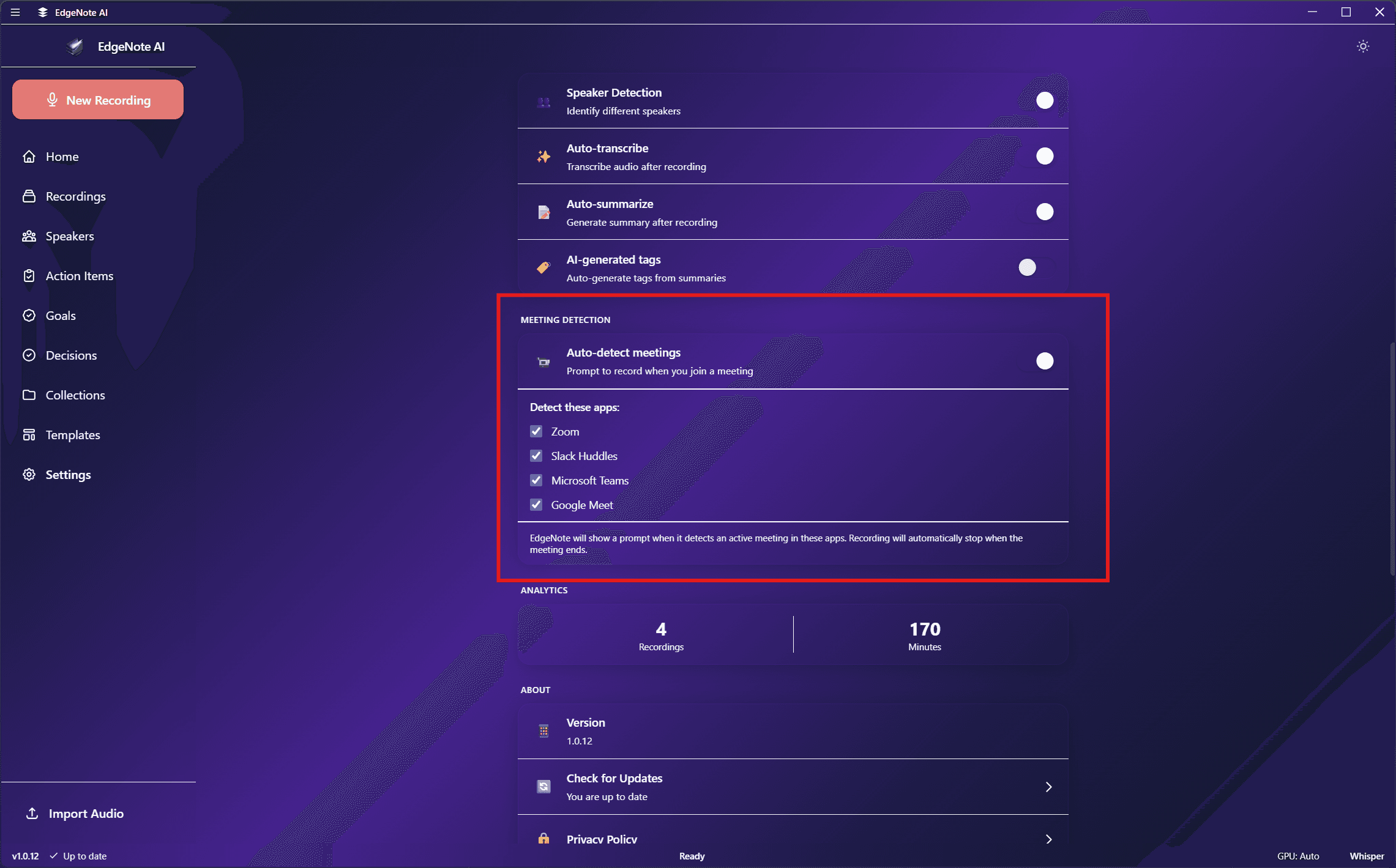
Task: Uncheck Slack Huddles detection
Action: [536, 456]
